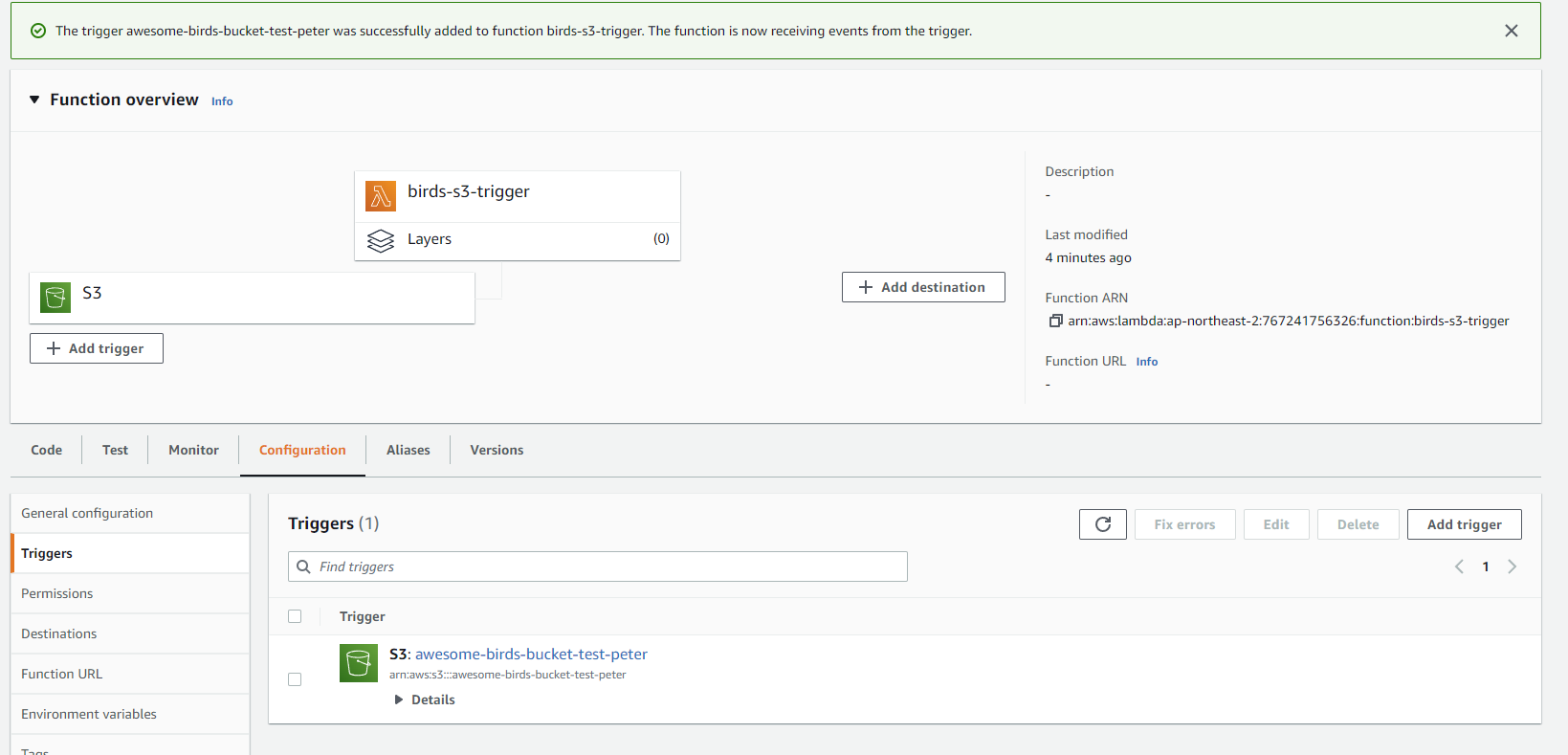Open the Versions tab
1568x755 pixels.
pos(497,450)
